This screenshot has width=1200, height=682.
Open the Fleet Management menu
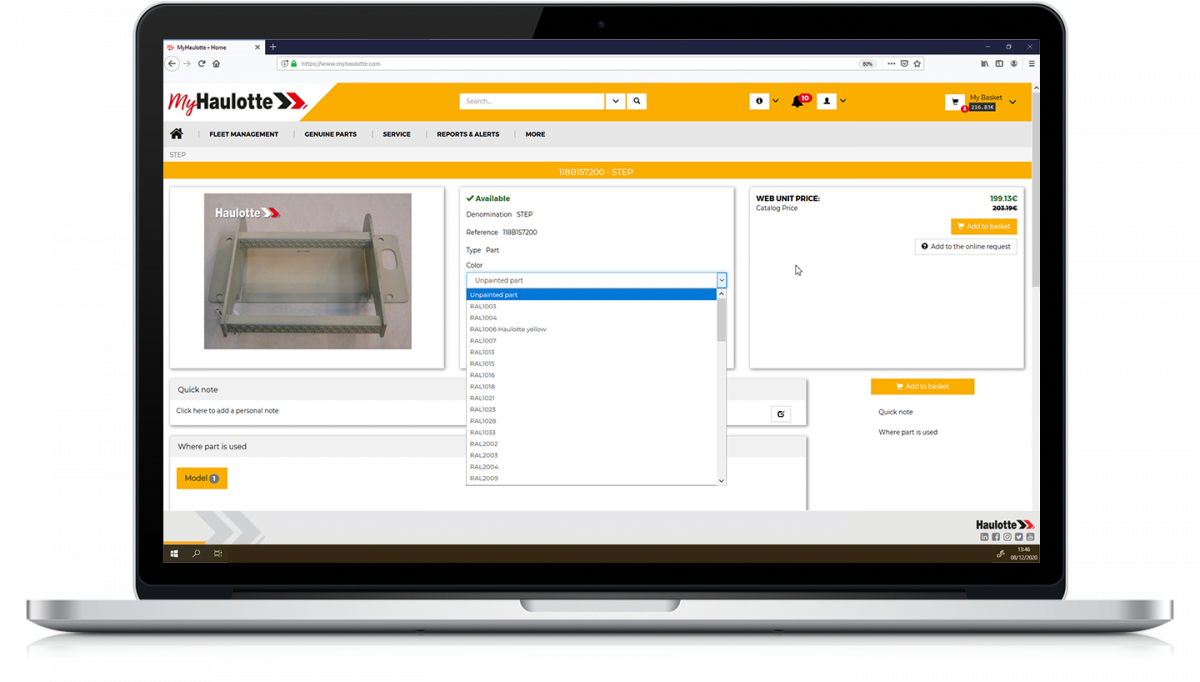tap(244, 134)
